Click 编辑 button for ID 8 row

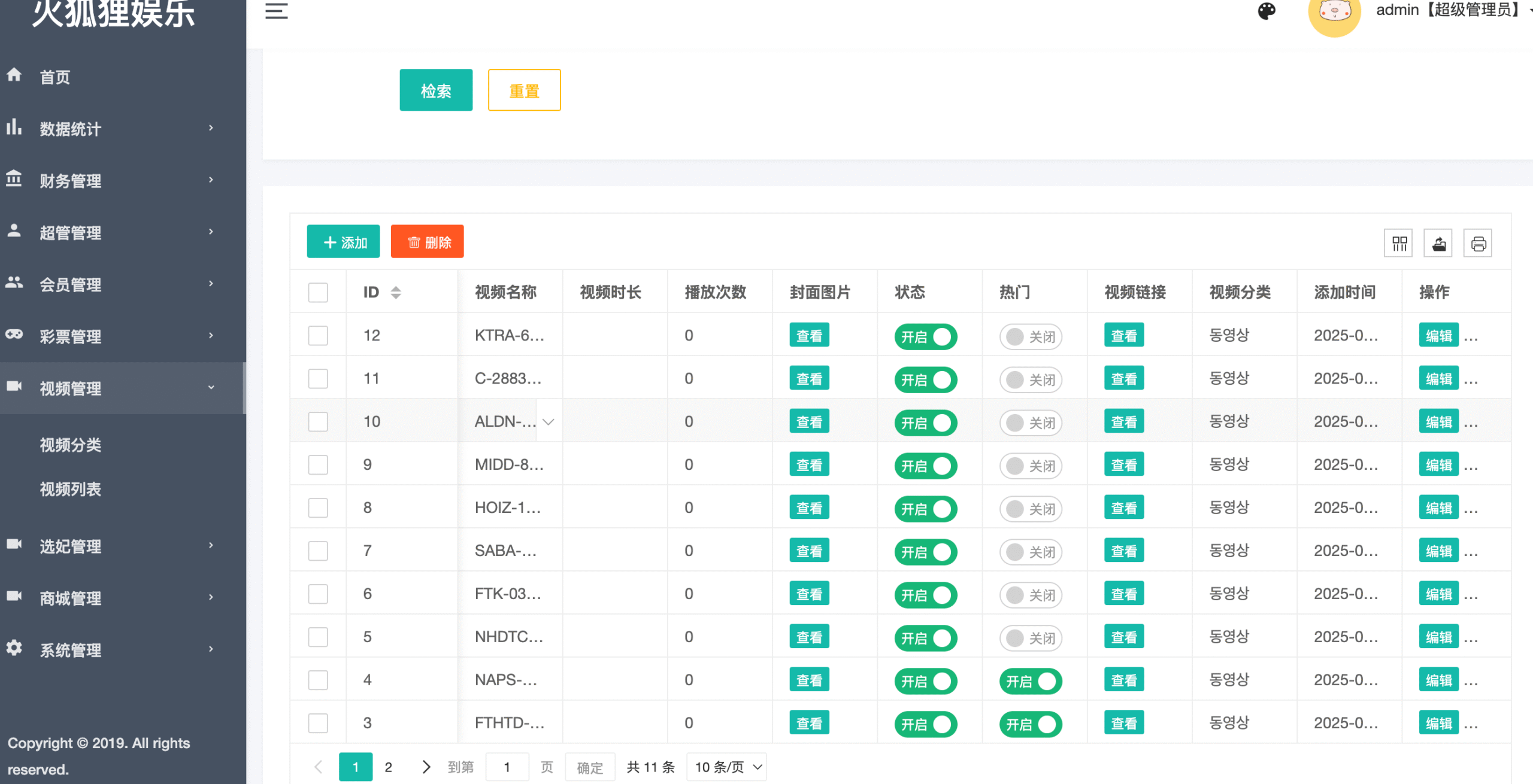[x=1438, y=508]
